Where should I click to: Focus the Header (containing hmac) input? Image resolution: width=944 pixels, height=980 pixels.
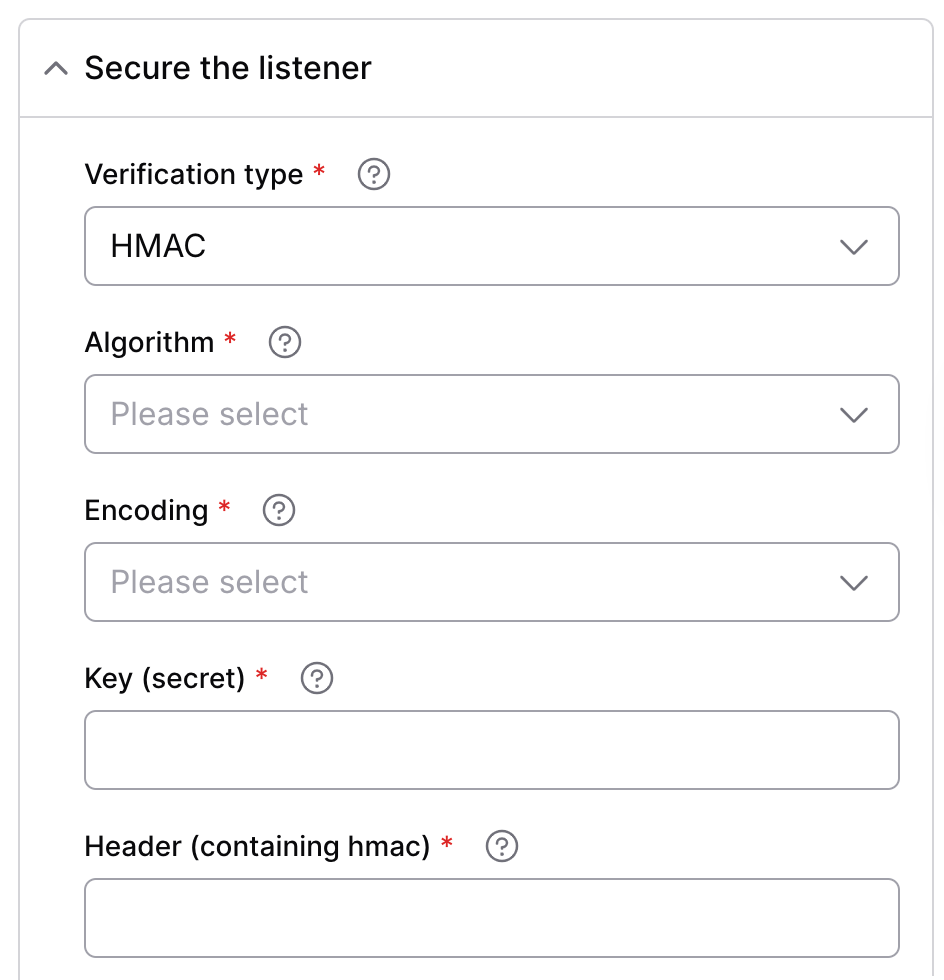(492, 918)
